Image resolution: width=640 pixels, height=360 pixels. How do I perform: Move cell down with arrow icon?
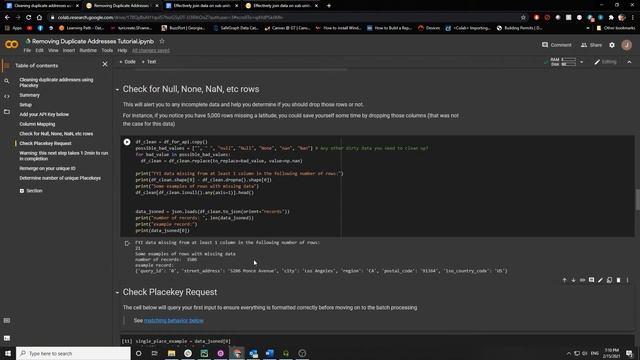573,280
